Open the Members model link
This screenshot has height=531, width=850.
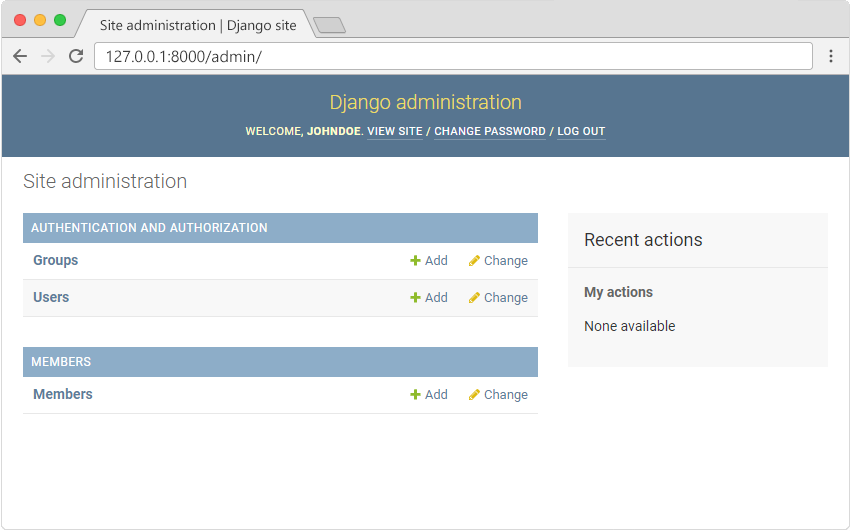pyautogui.click(x=62, y=394)
